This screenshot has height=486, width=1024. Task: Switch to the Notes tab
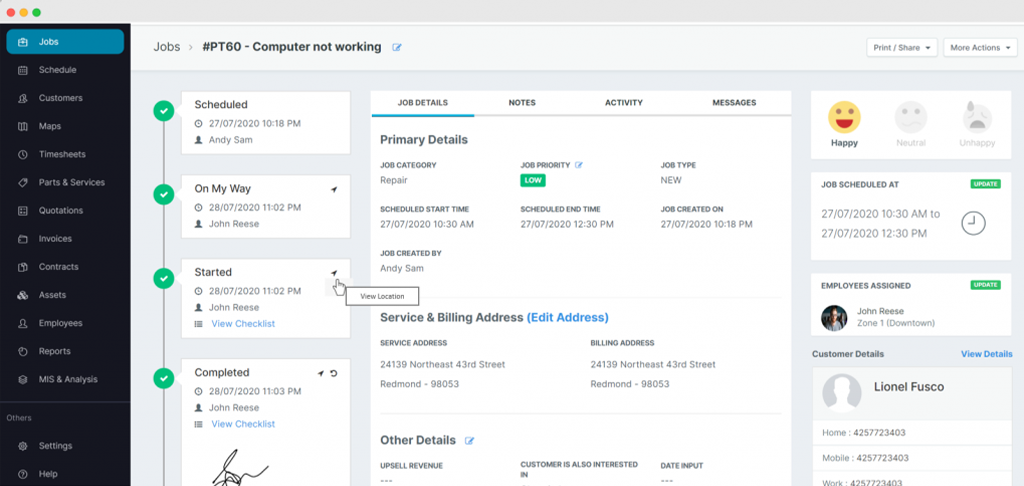tap(522, 103)
